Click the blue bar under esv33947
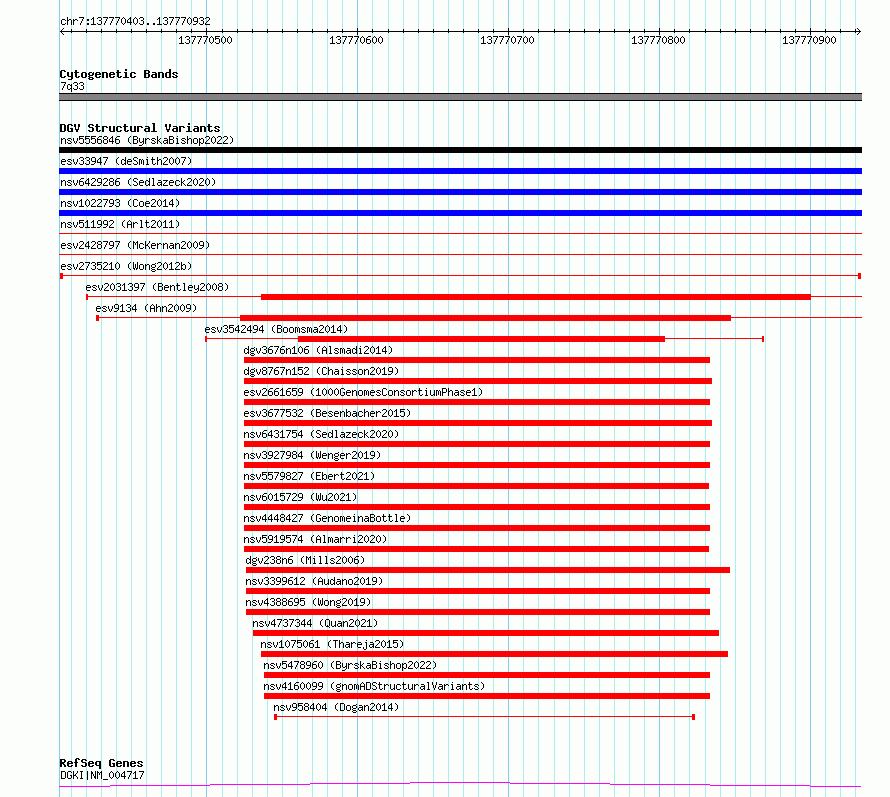Screen dimensions: 890x797 (460, 171)
